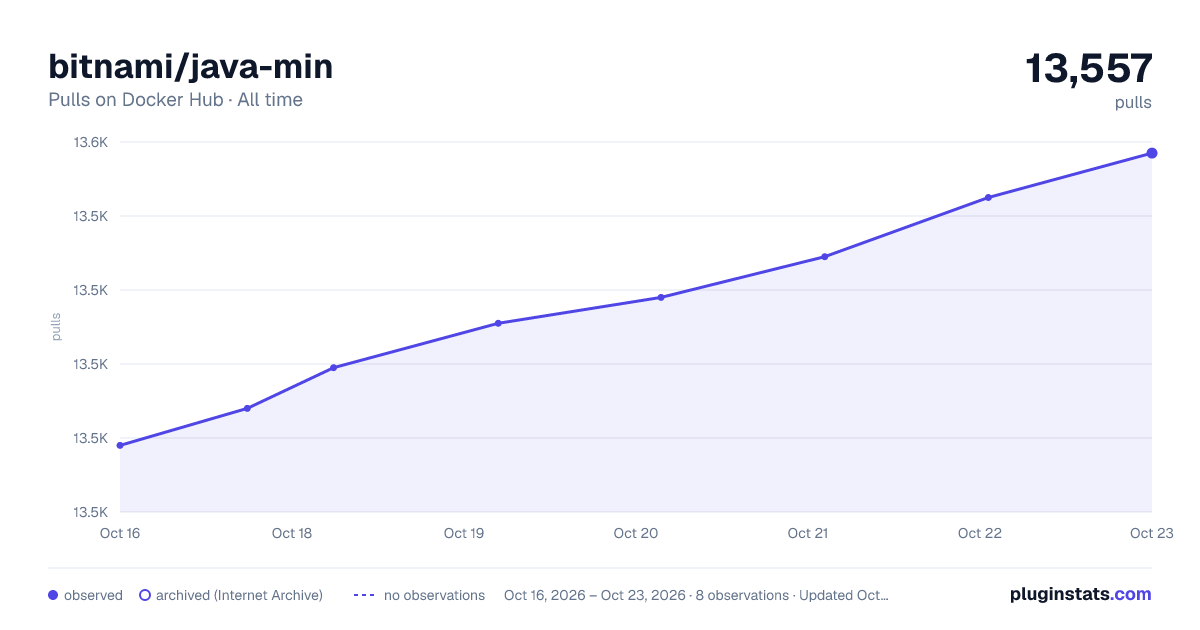The width and height of the screenshot is (1200, 630).
Task: Click 'archived (Internet Archive)' legend label
Action: [x=239, y=595]
